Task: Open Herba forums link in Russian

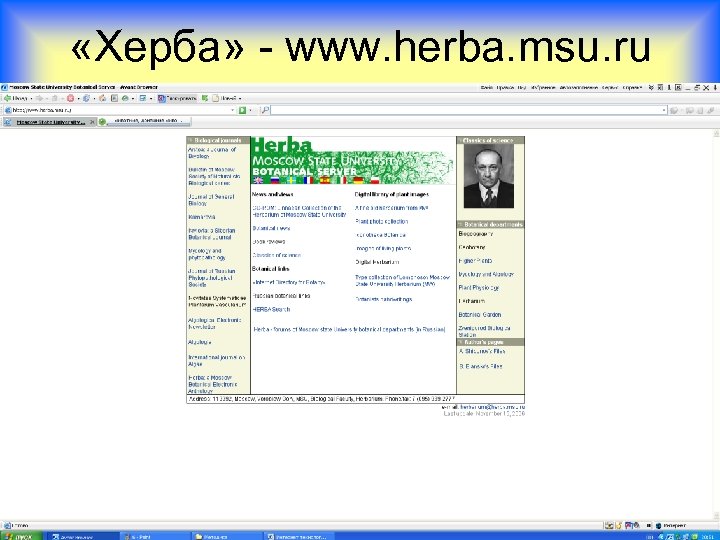Action: (349, 329)
